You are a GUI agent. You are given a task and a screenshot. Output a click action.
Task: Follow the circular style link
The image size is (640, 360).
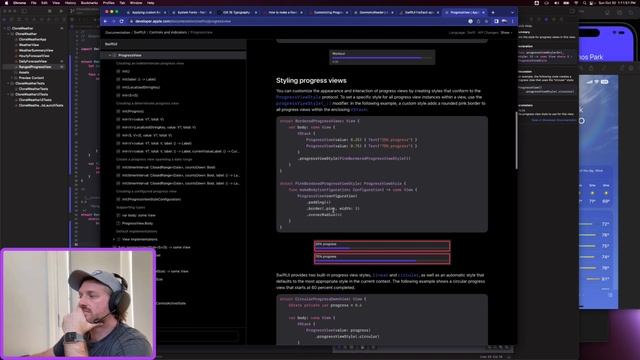(408, 276)
